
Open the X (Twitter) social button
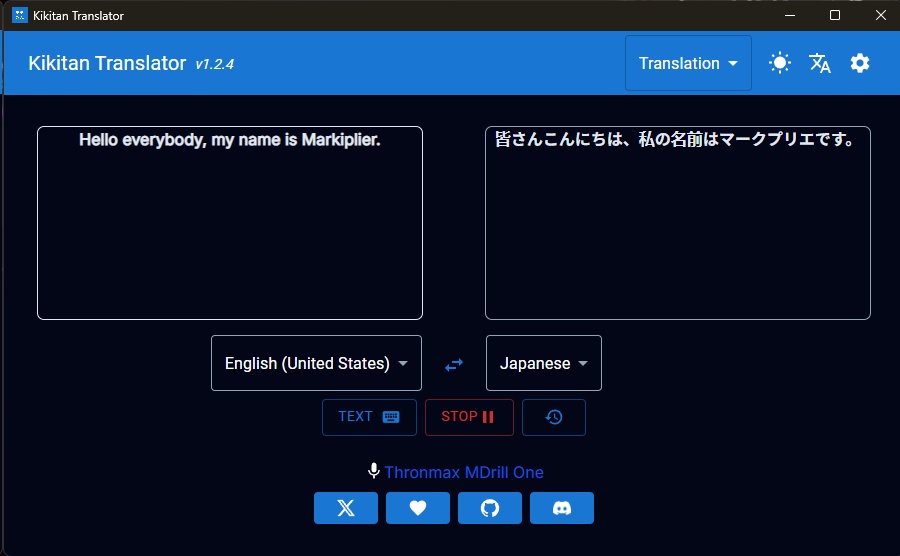coord(346,508)
